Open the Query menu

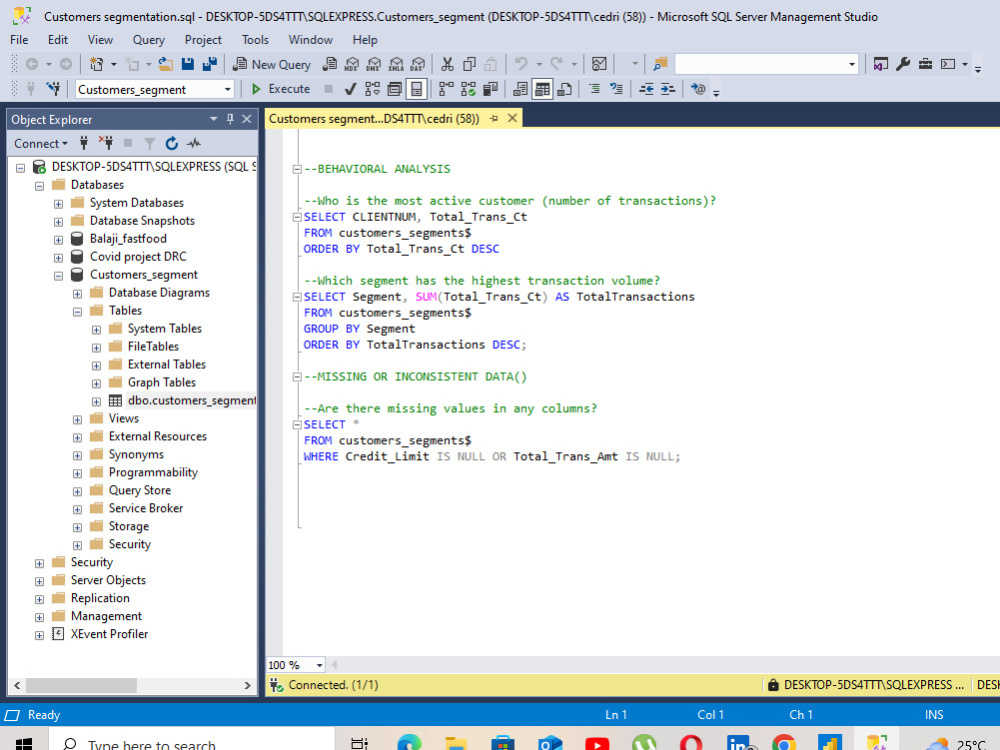(x=149, y=40)
